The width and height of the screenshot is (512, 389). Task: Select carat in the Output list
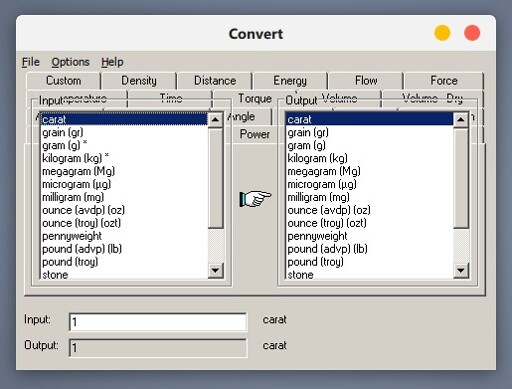pos(370,119)
